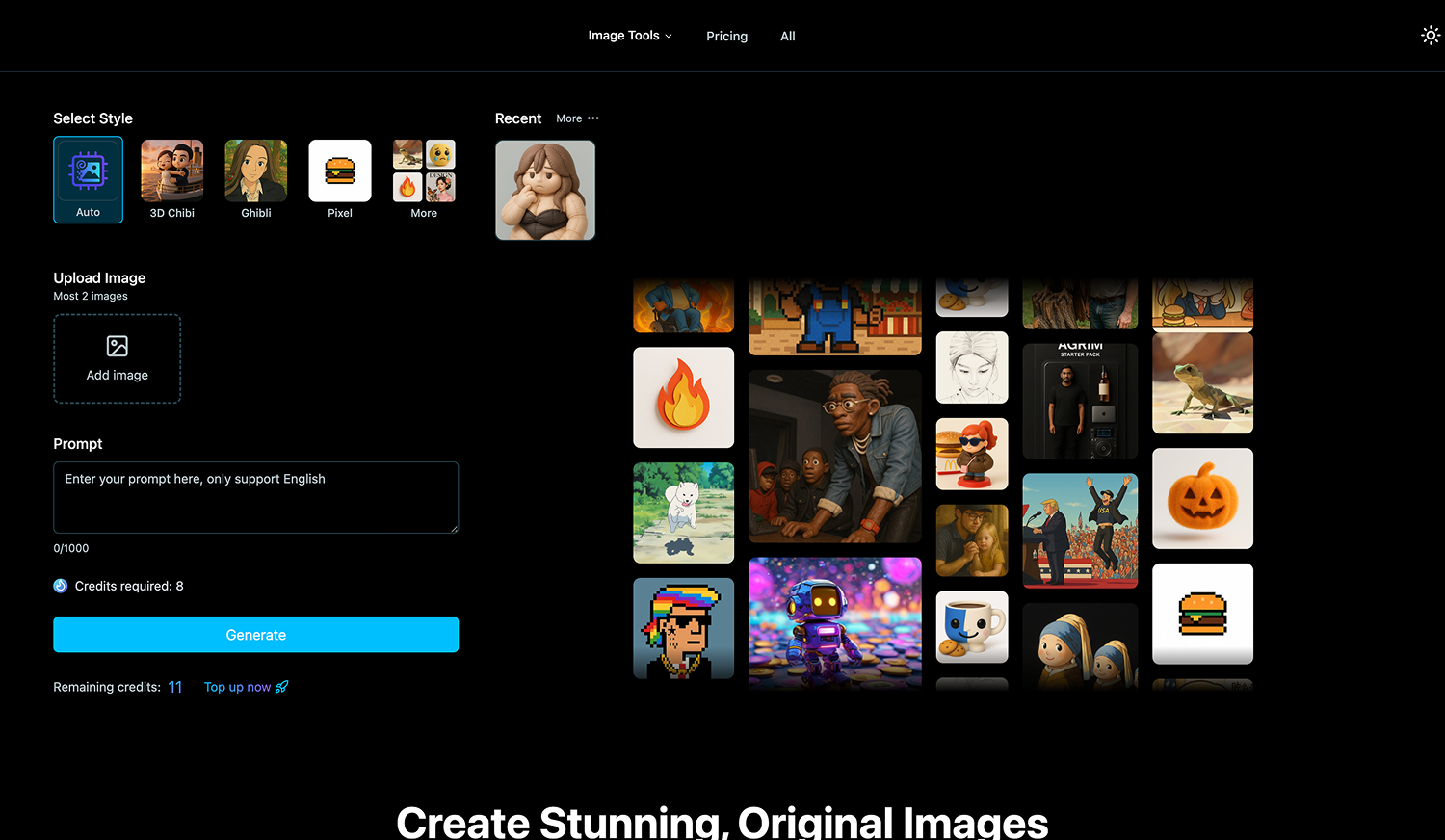Select the Auto style with chip icon

[88, 179]
